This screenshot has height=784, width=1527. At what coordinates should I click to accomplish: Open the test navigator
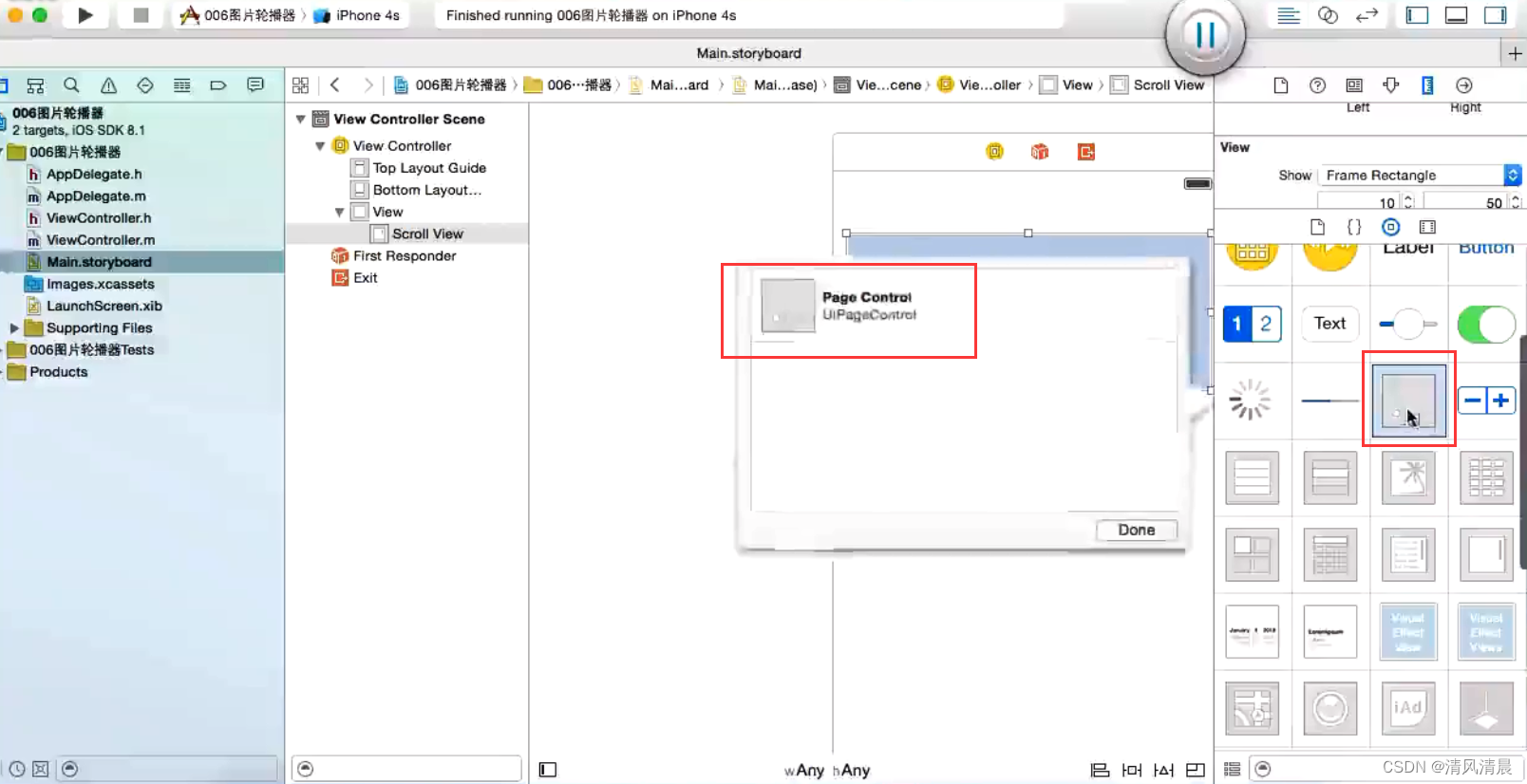click(144, 85)
